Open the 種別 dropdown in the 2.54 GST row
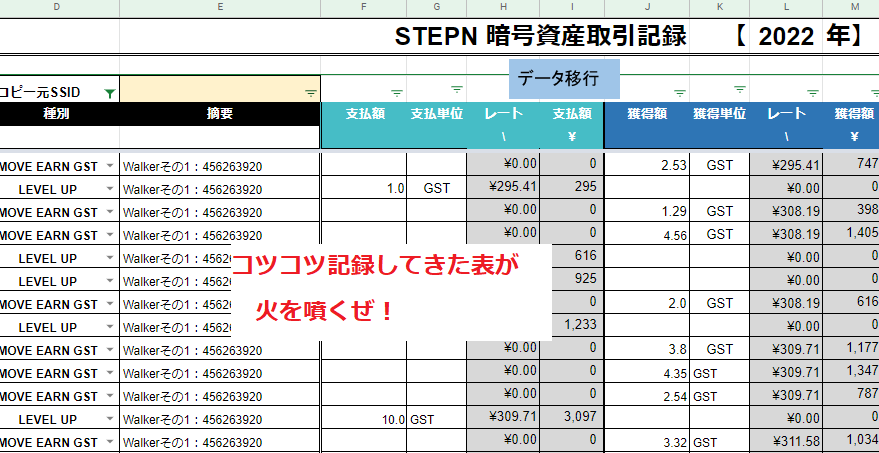The width and height of the screenshot is (879, 453). pyautogui.click(x=110, y=396)
